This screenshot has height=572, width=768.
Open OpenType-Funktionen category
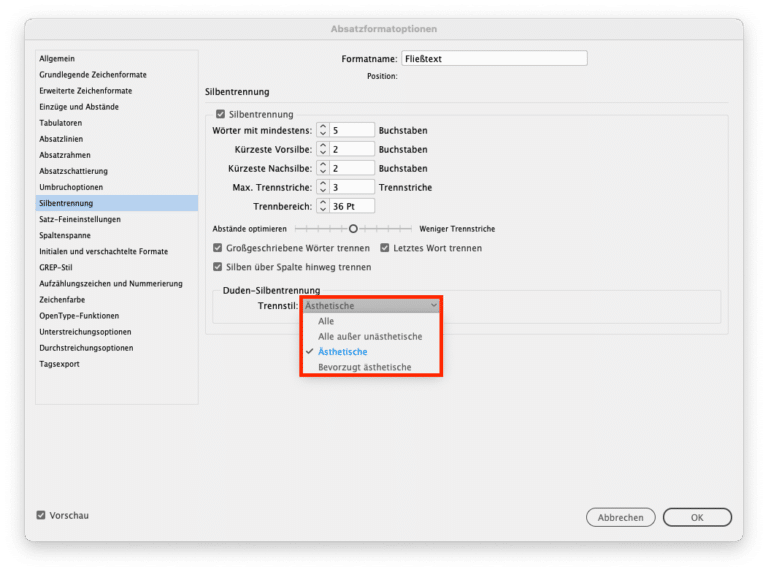tap(117, 316)
